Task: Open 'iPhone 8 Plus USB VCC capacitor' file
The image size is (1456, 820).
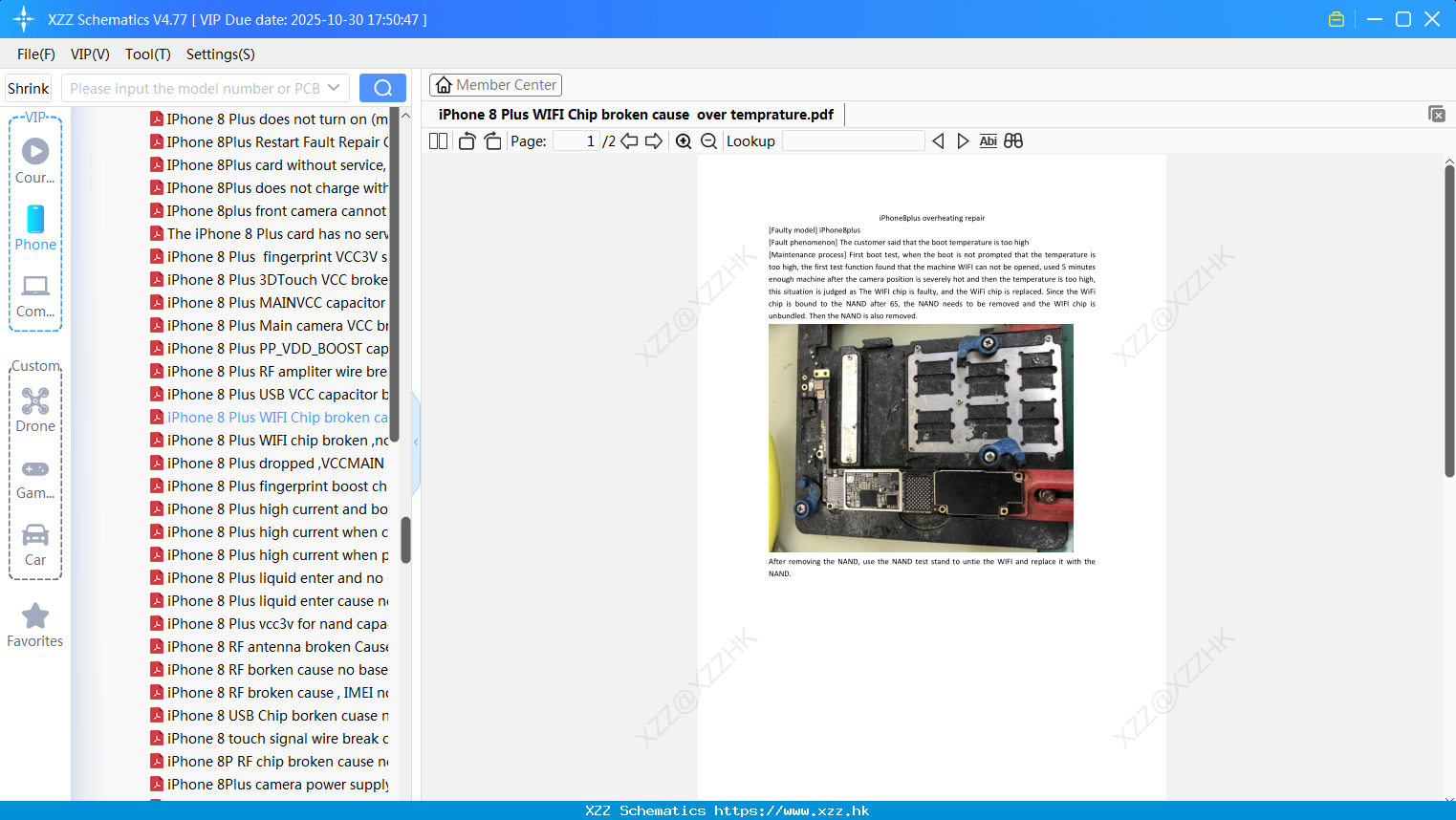Action: [270, 395]
